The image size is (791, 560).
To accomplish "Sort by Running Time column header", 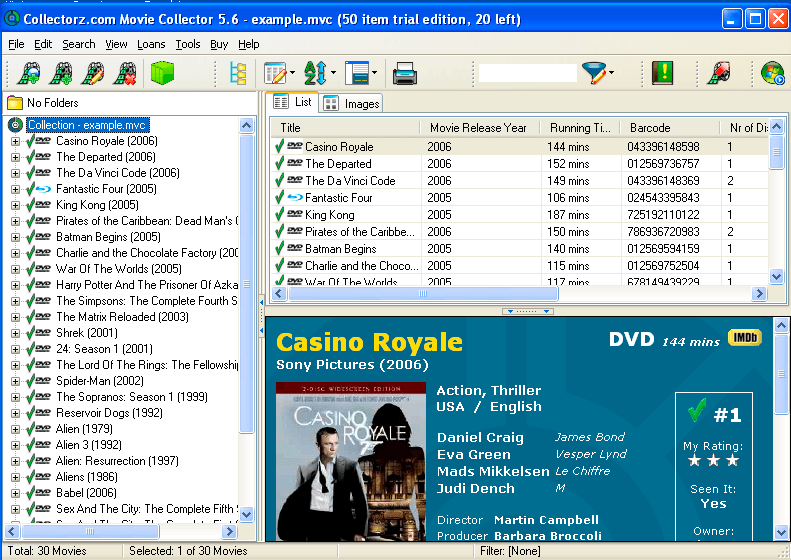I will (x=580, y=128).
